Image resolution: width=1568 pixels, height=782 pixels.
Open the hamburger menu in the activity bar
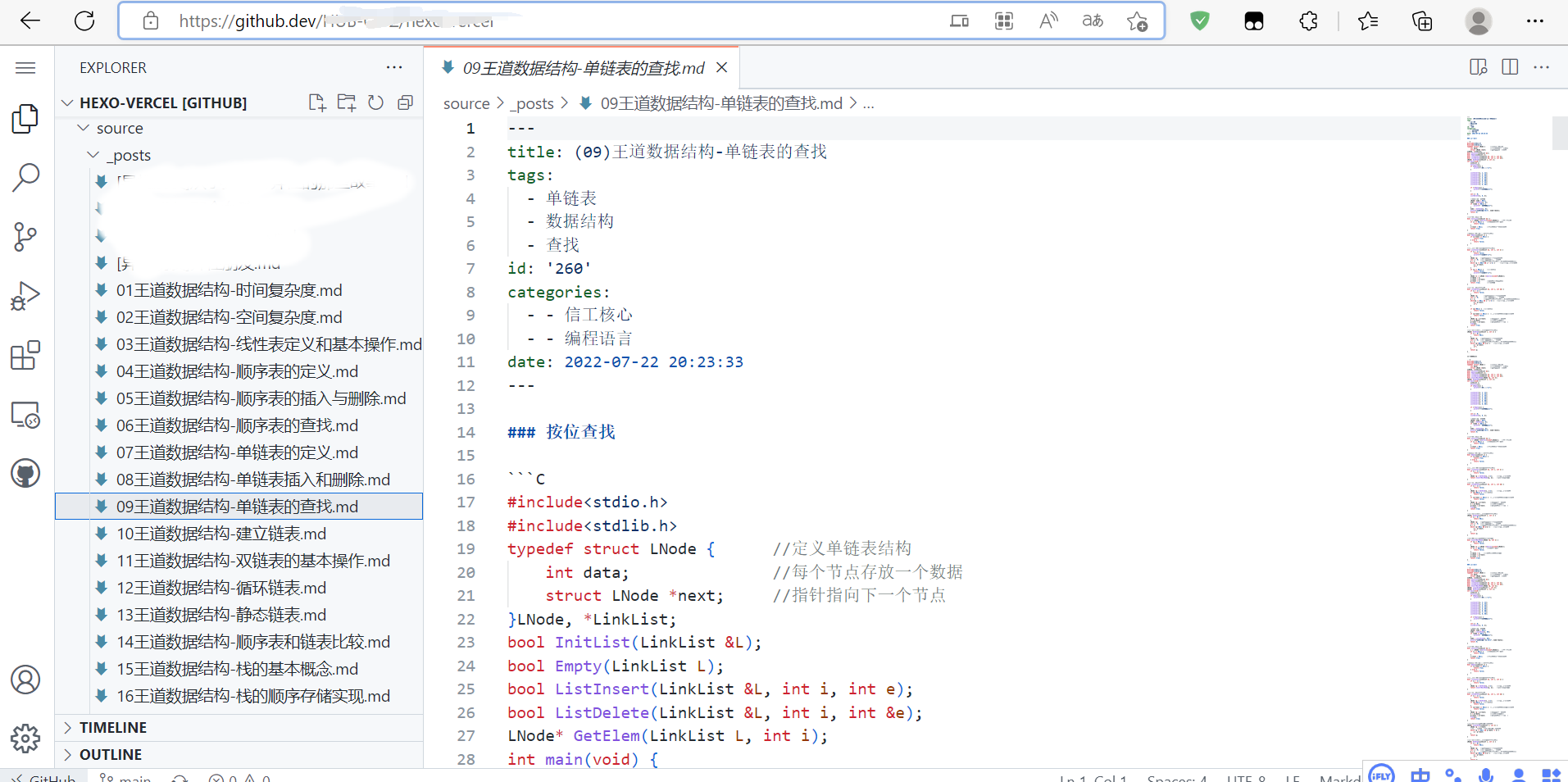25,68
